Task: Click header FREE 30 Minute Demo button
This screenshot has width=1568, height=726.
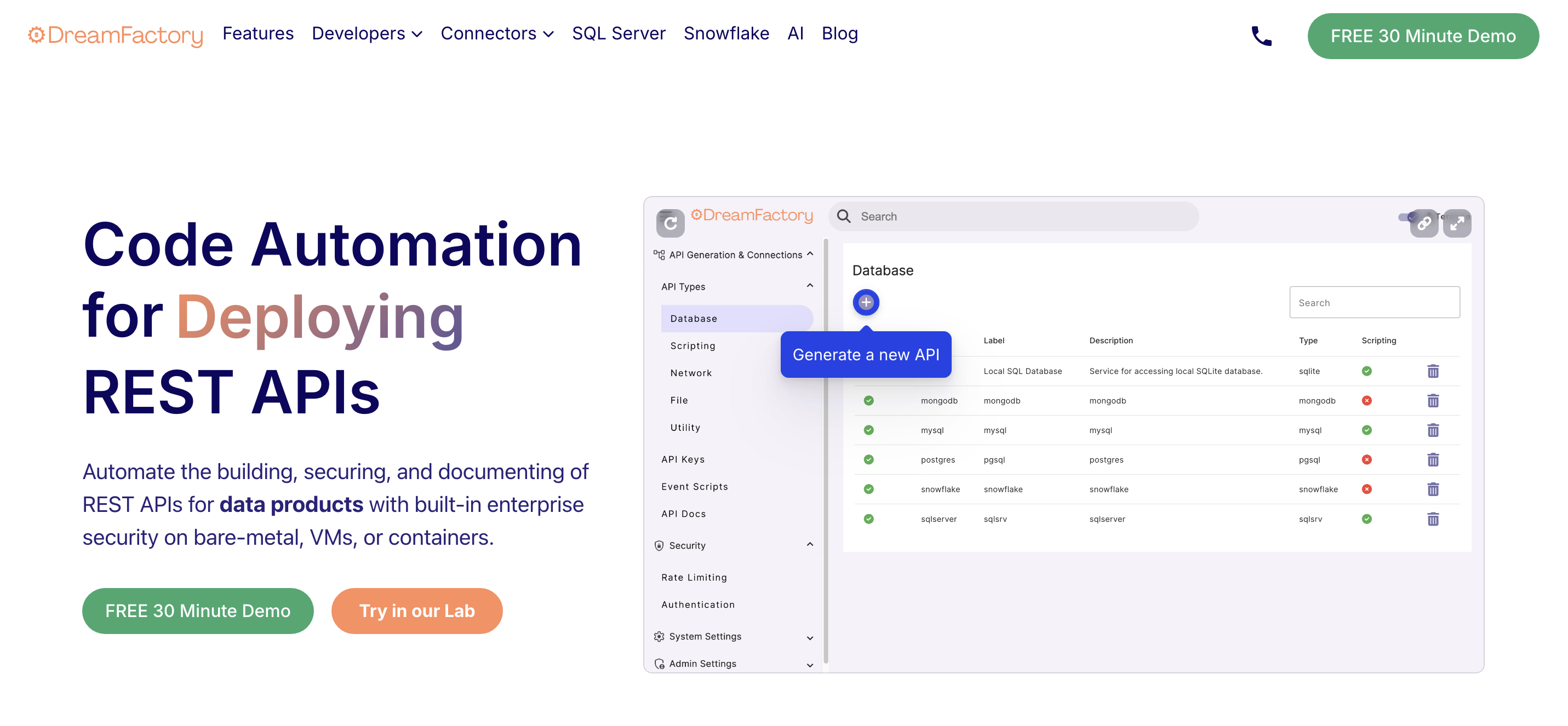Action: click(1422, 36)
